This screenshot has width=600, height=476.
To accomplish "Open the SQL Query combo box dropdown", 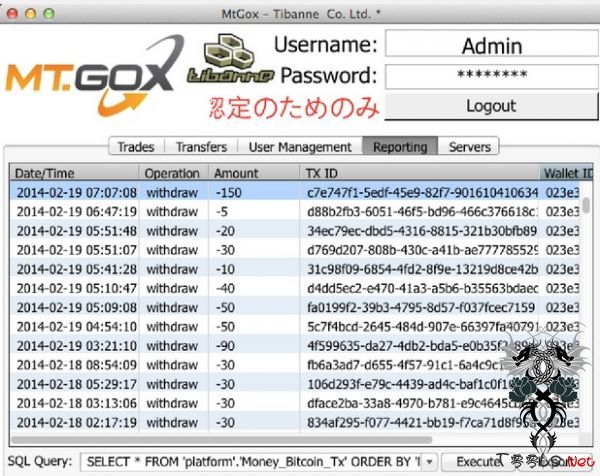I will tap(429, 461).
